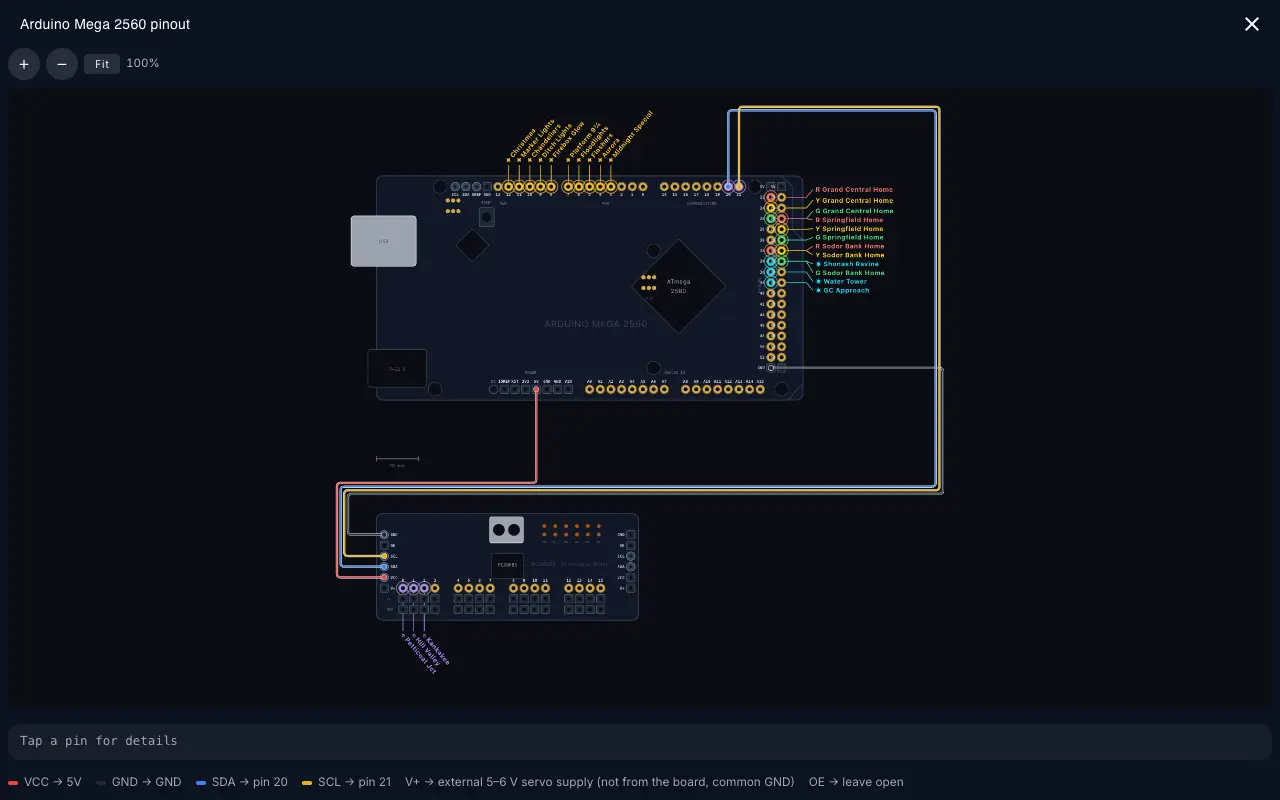Tap the red 5V power pin on the Mega
The image size is (1280, 800).
coord(536,389)
